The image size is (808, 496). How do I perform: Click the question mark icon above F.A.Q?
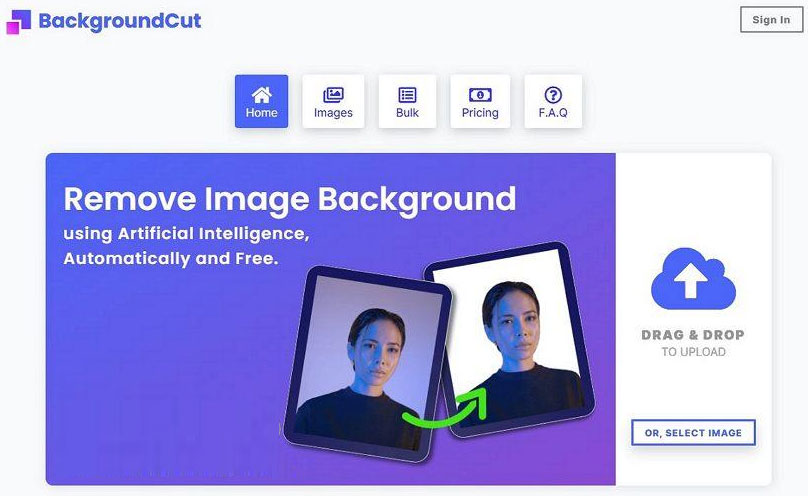coord(553,95)
